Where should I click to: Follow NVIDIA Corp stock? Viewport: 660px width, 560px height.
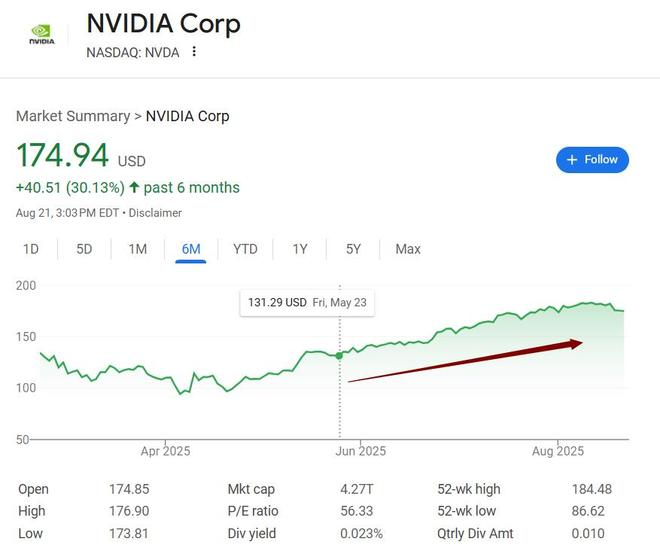coord(592,160)
